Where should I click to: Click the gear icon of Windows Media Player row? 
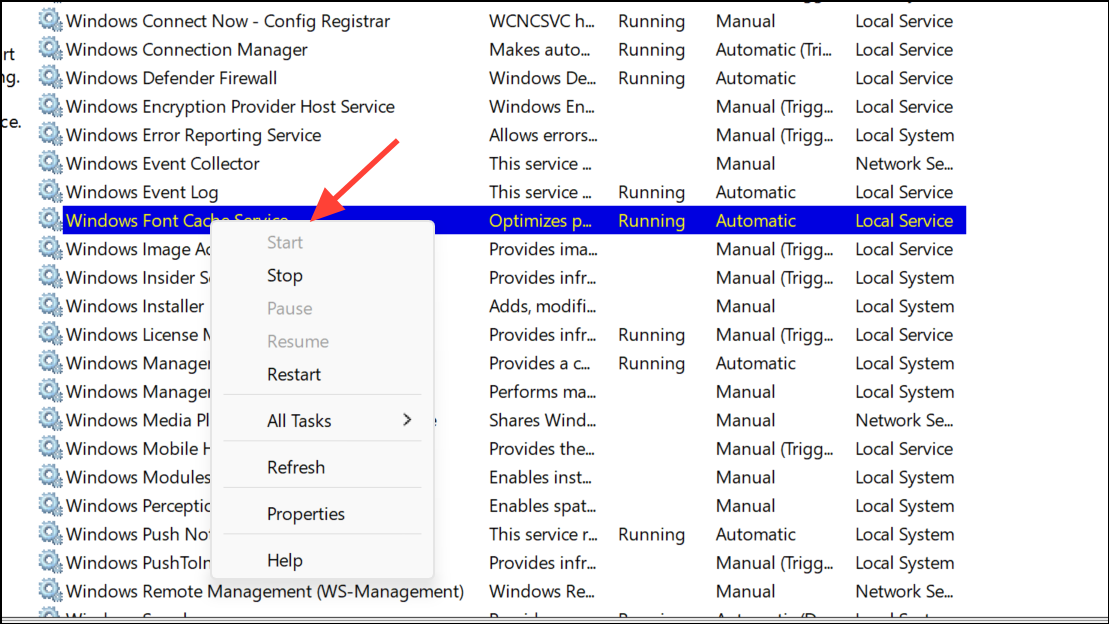50,420
